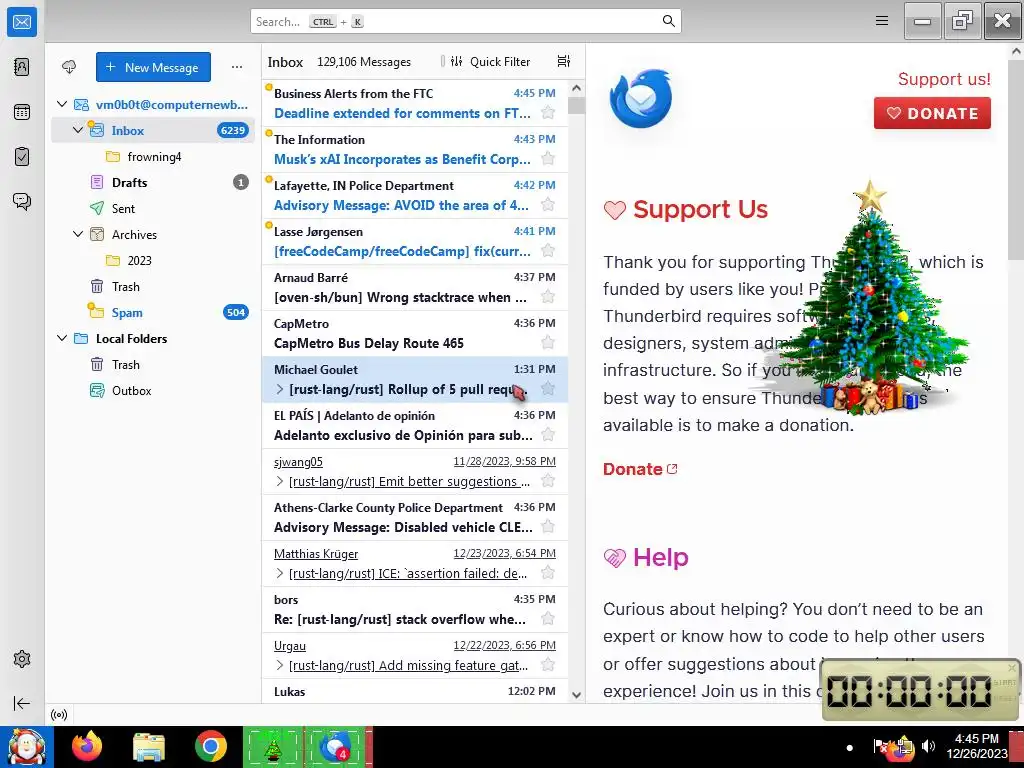Star the Athens-Clarke County Police message

pyautogui.click(x=548, y=527)
